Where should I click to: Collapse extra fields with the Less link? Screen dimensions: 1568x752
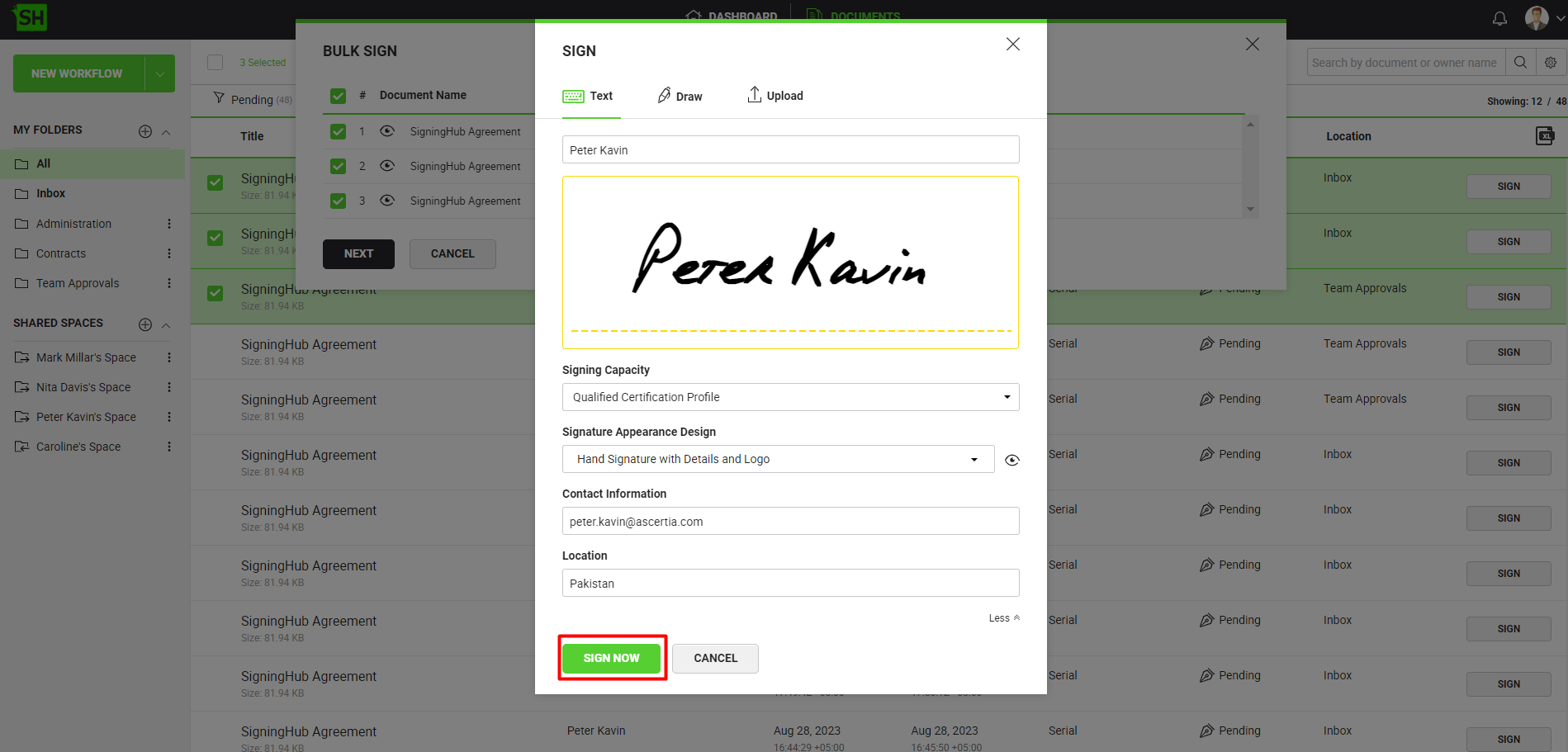click(x=1004, y=618)
